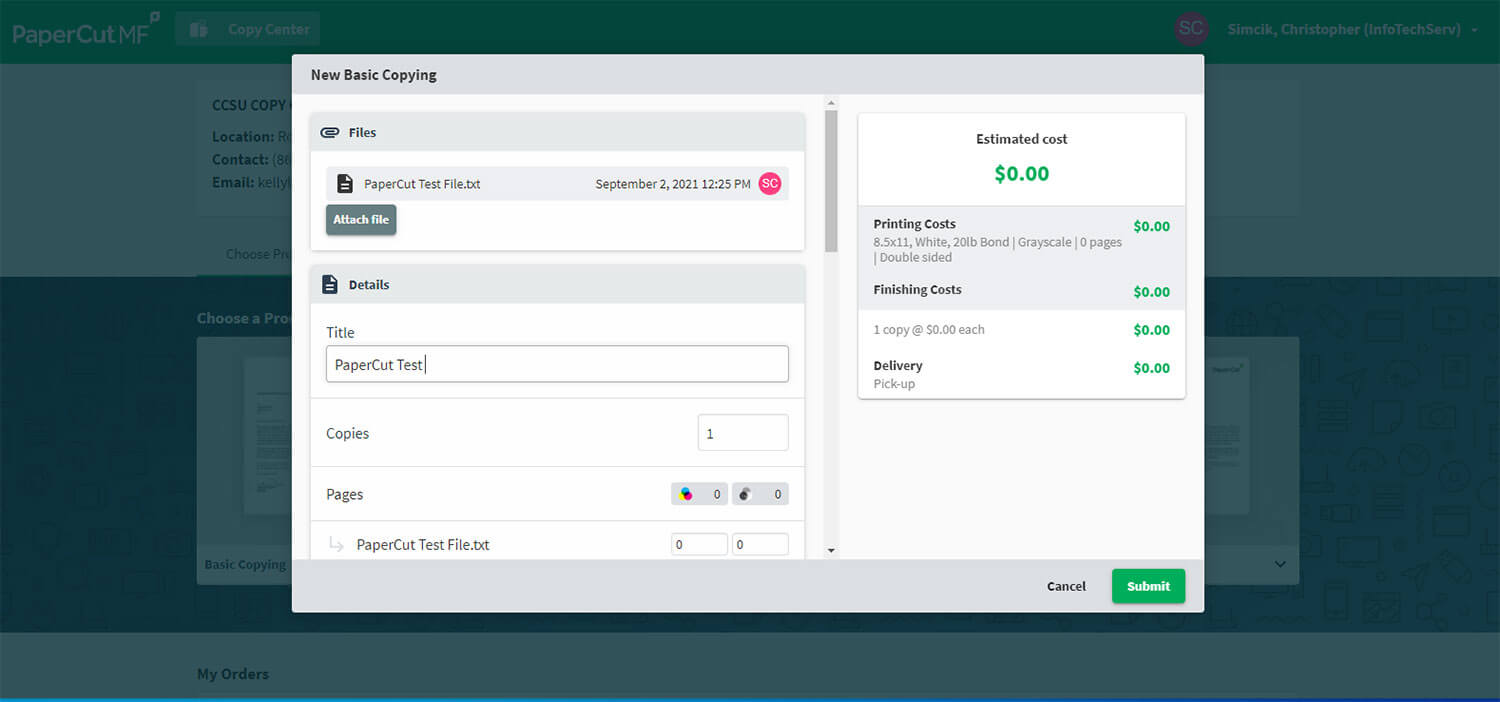Click the document icon beside PaperCut Test File.txt
Viewport: 1500px width, 702px height.
tap(345, 184)
